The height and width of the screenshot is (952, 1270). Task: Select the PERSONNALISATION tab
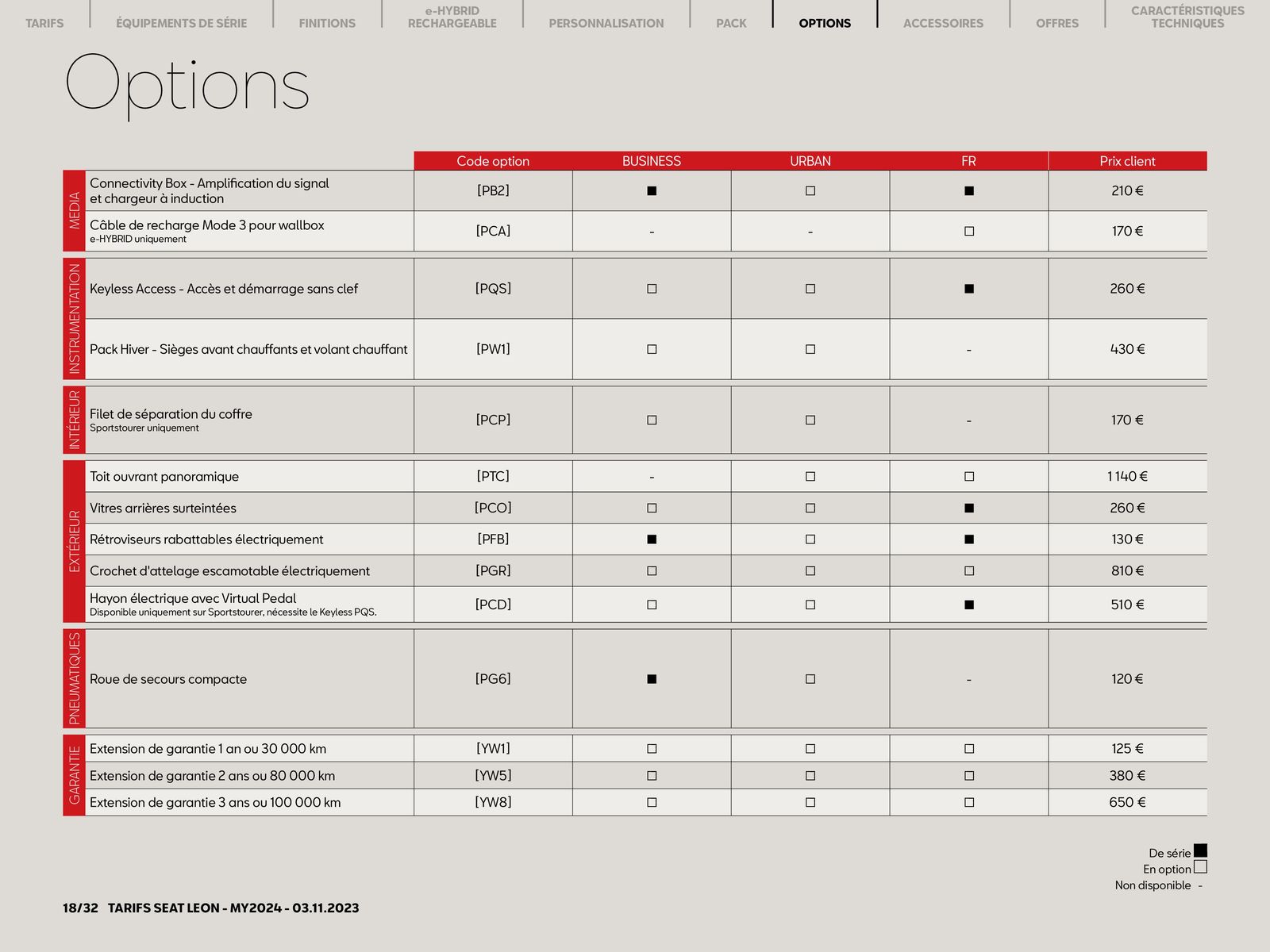pos(606,23)
